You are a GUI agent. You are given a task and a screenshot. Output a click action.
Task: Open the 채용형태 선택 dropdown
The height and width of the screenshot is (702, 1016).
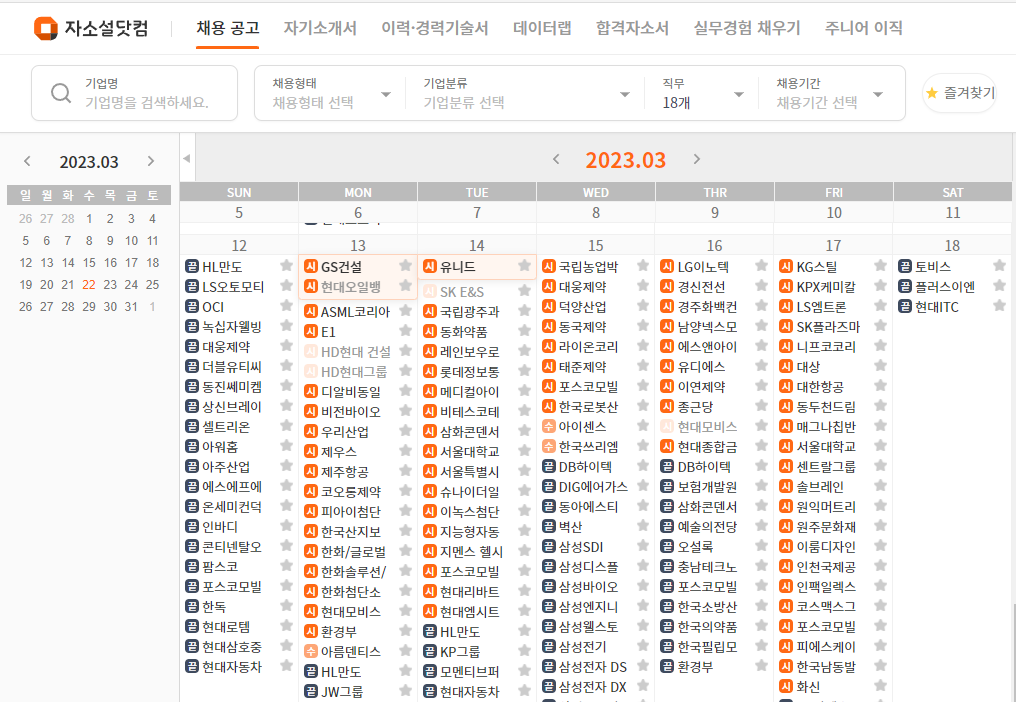click(332, 93)
